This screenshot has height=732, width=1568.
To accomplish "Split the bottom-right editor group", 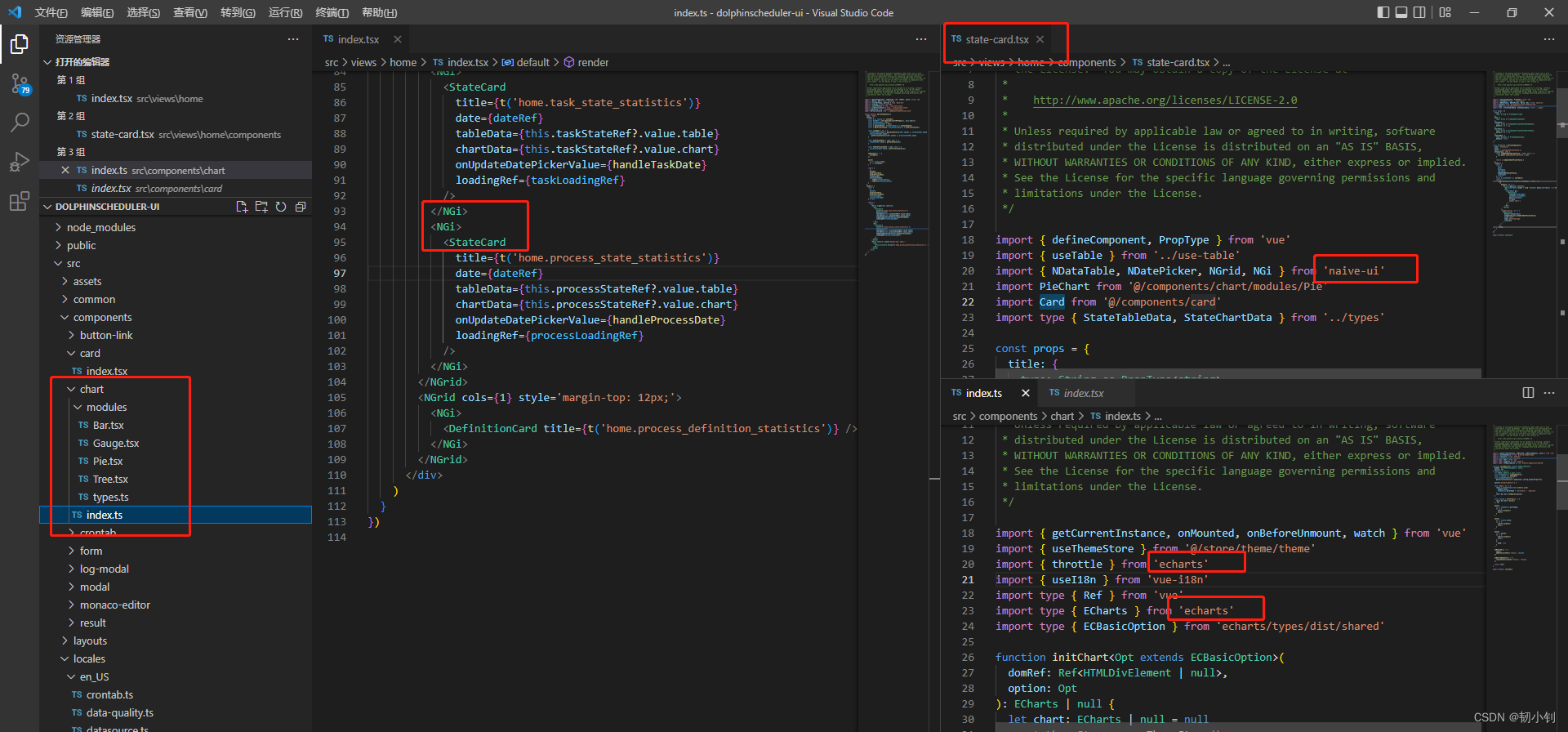I will 1528,393.
